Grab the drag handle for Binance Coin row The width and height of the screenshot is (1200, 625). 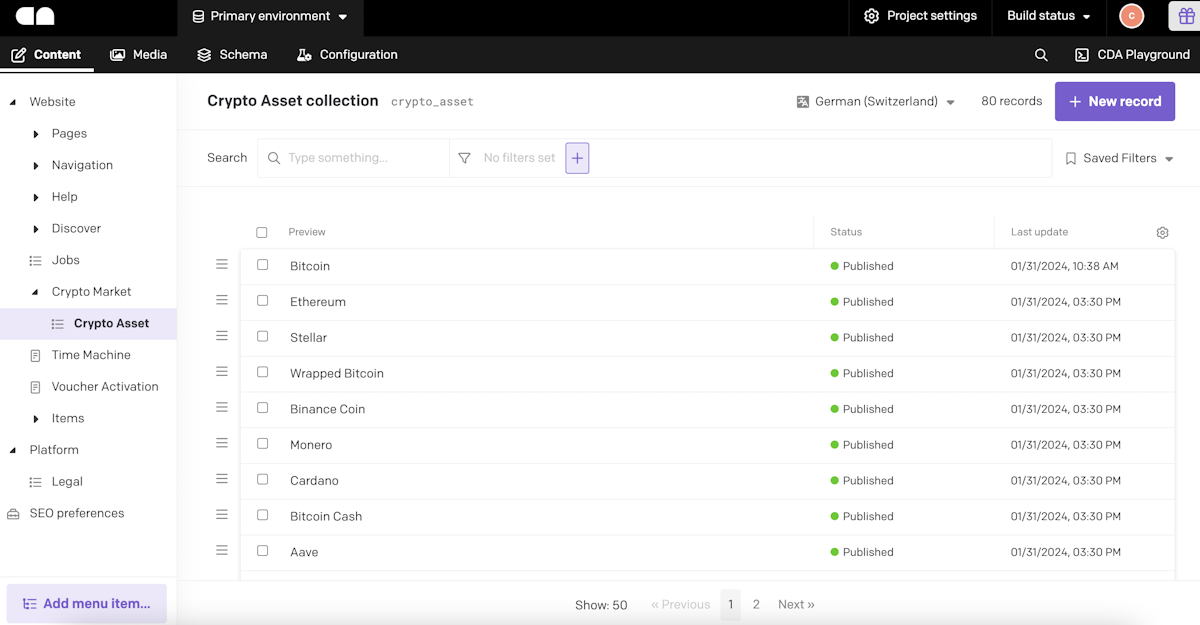click(x=222, y=407)
